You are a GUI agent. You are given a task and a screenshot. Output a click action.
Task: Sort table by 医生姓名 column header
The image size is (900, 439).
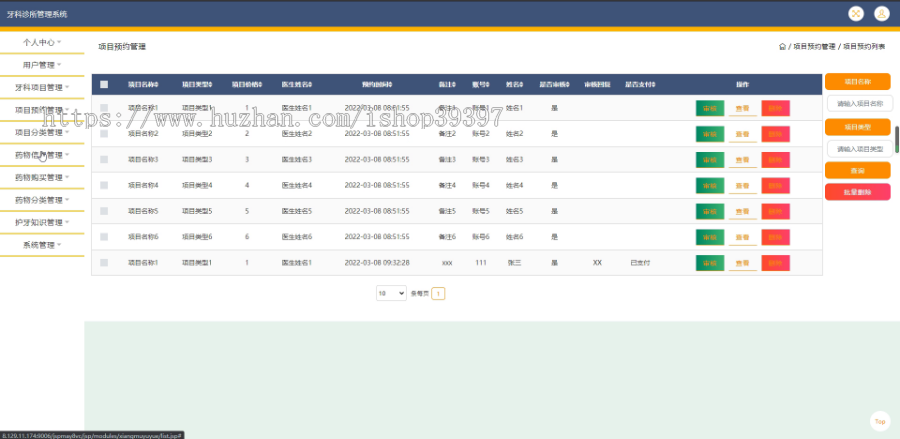(x=297, y=84)
